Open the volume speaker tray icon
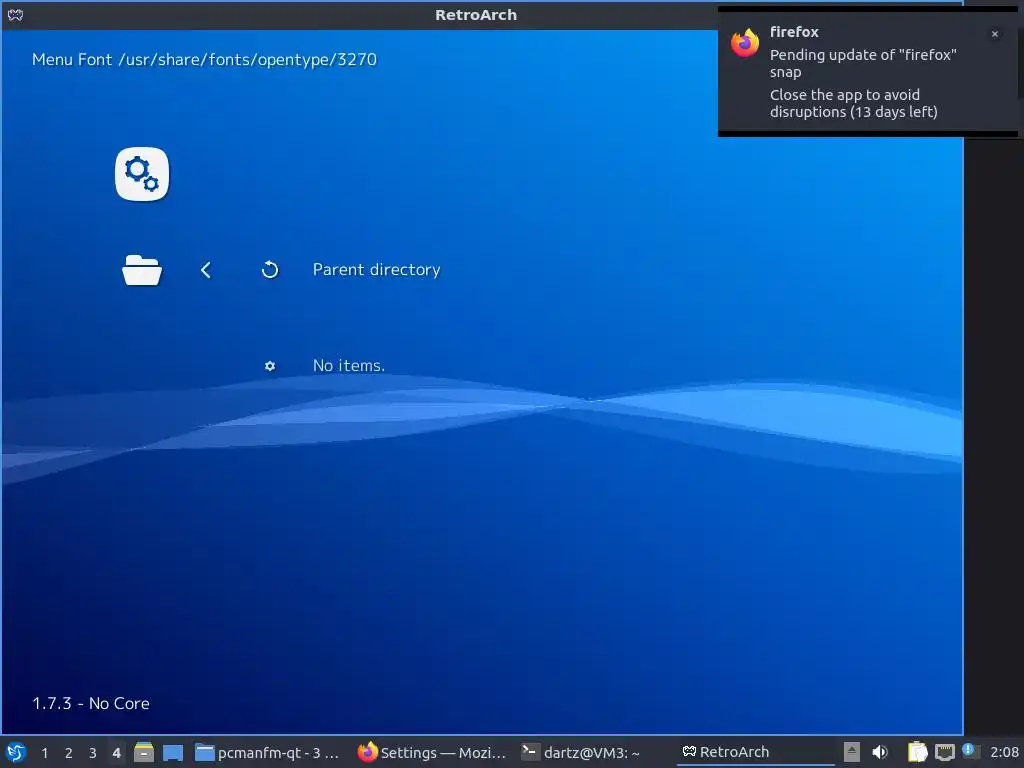 pyautogui.click(x=880, y=752)
